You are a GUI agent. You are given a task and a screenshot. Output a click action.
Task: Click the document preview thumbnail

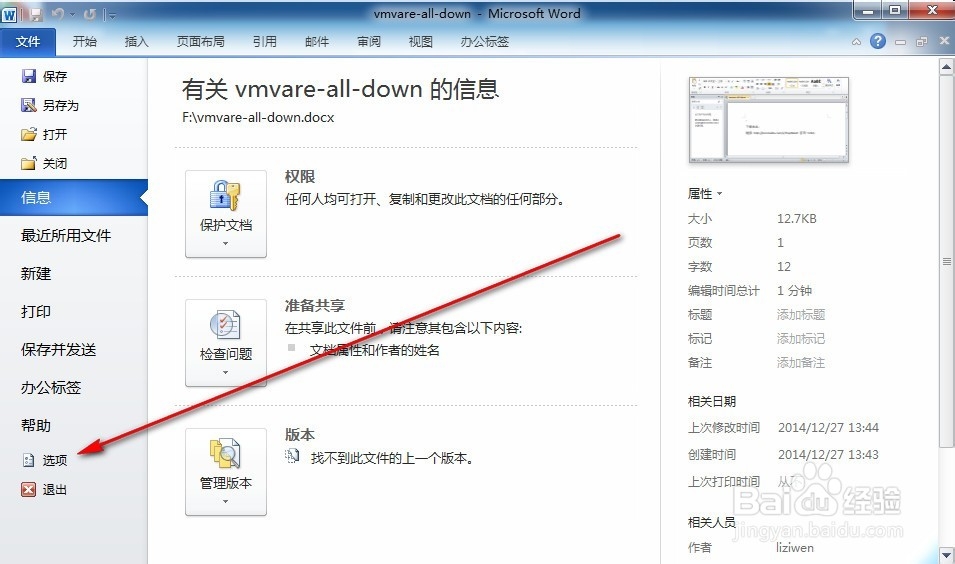(x=769, y=120)
